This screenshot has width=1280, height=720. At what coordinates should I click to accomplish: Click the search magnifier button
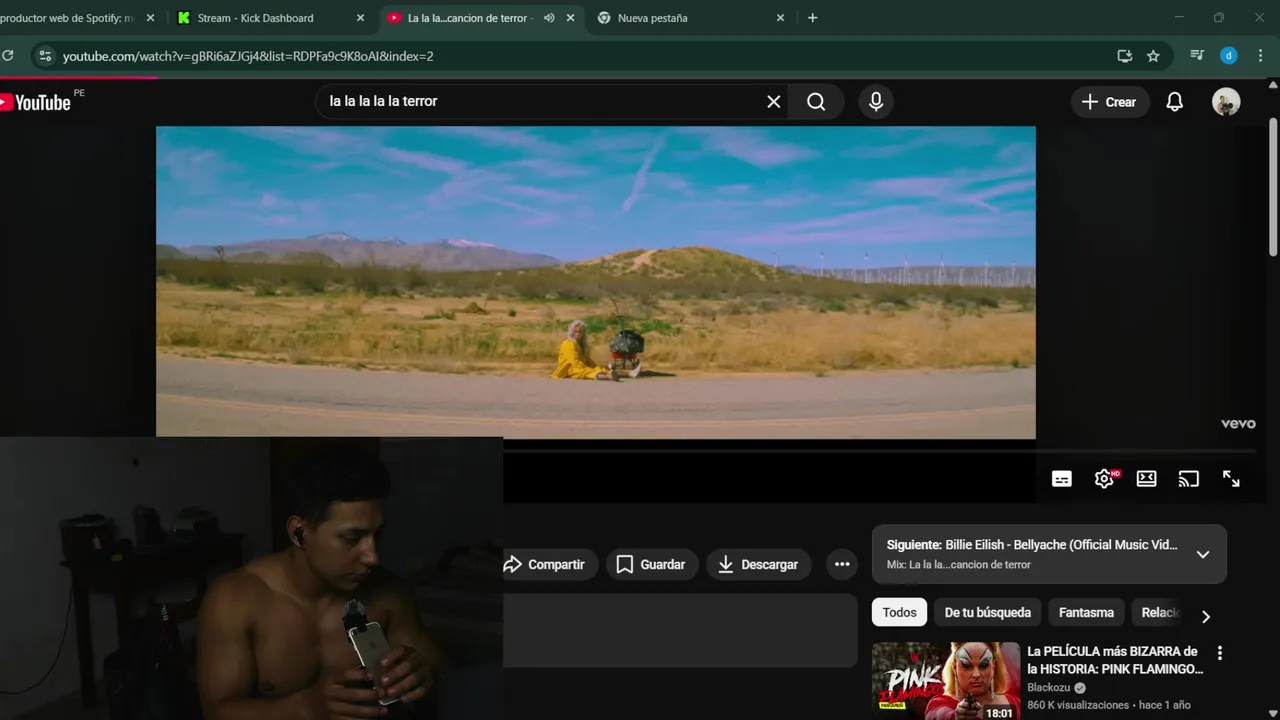[x=816, y=101]
